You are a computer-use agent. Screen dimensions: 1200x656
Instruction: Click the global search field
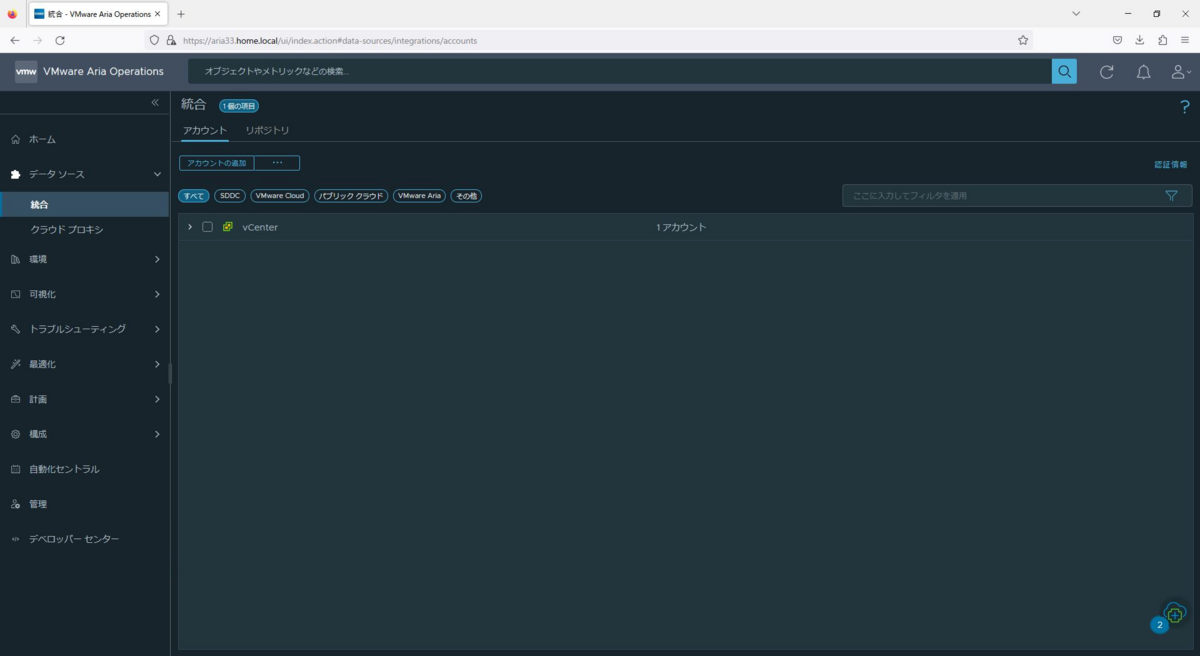(620, 71)
